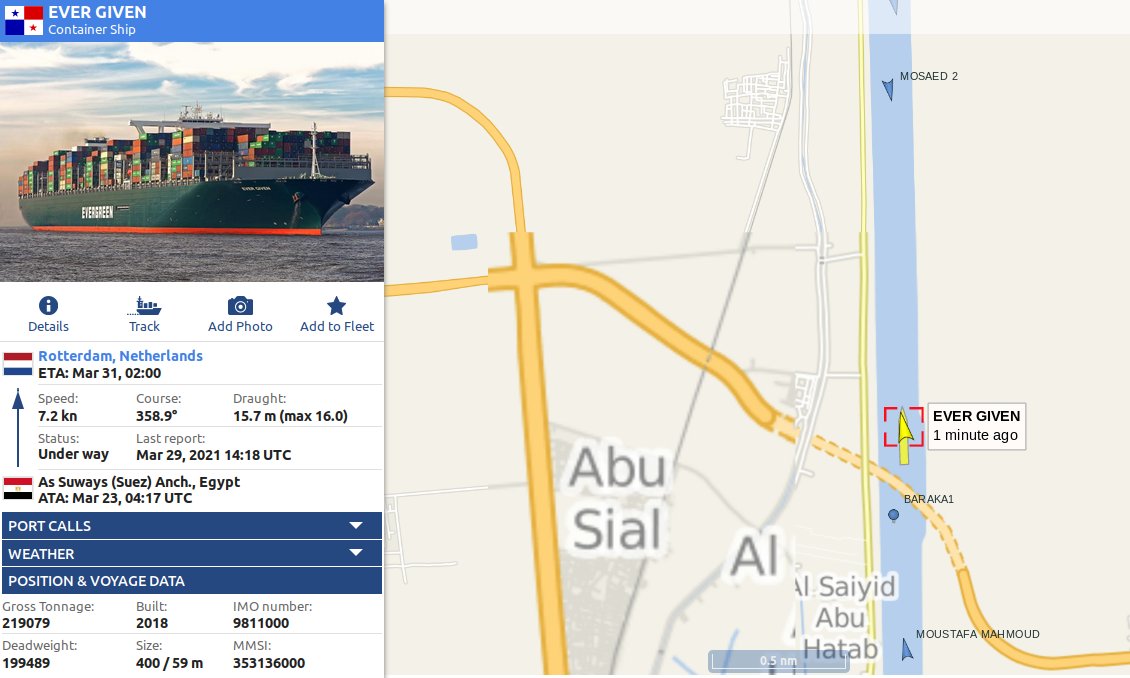The image size is (1130, 678).
Task: Click the Track ship icon
Action: [144, 306]
